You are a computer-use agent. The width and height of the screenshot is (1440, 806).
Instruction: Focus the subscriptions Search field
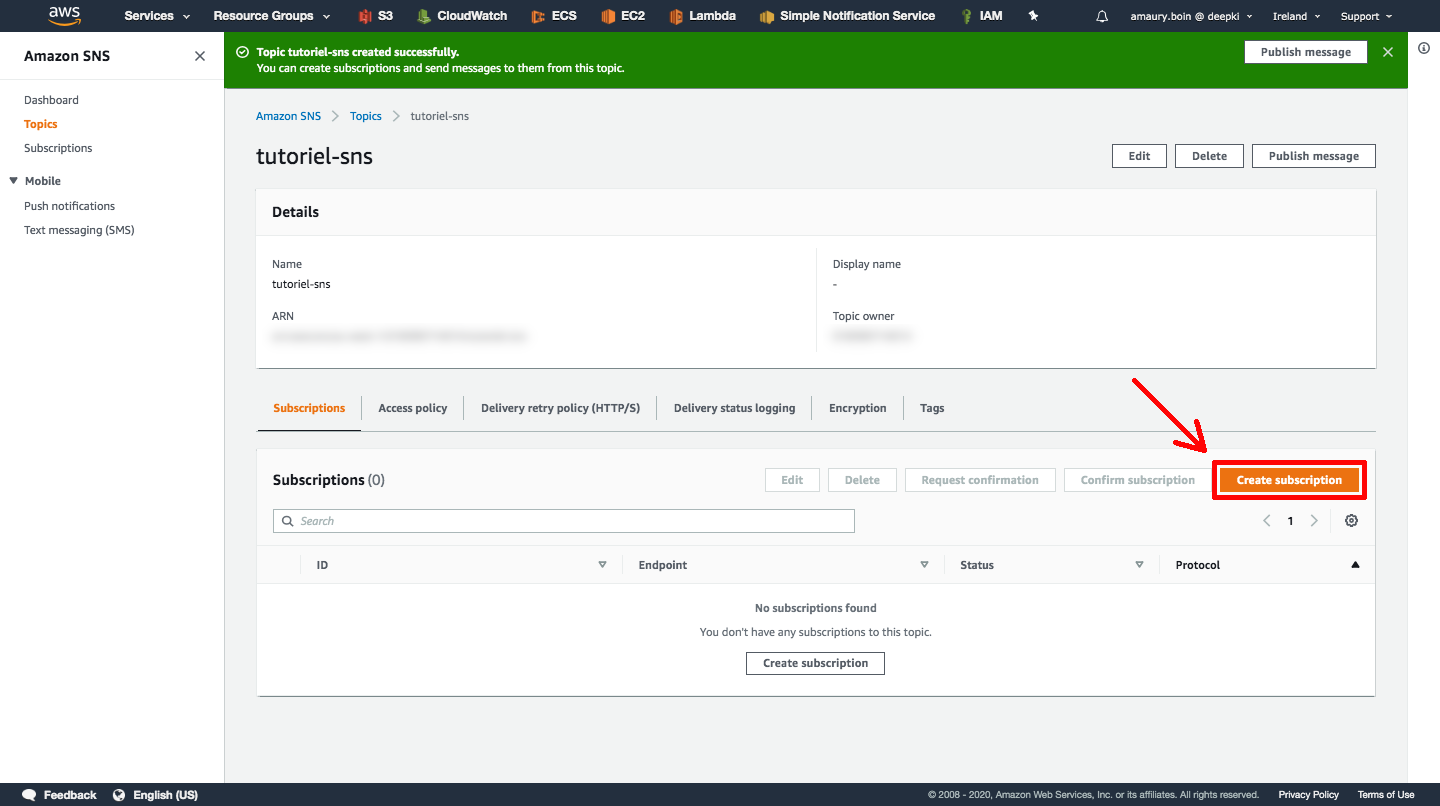[x=564, y=521]
